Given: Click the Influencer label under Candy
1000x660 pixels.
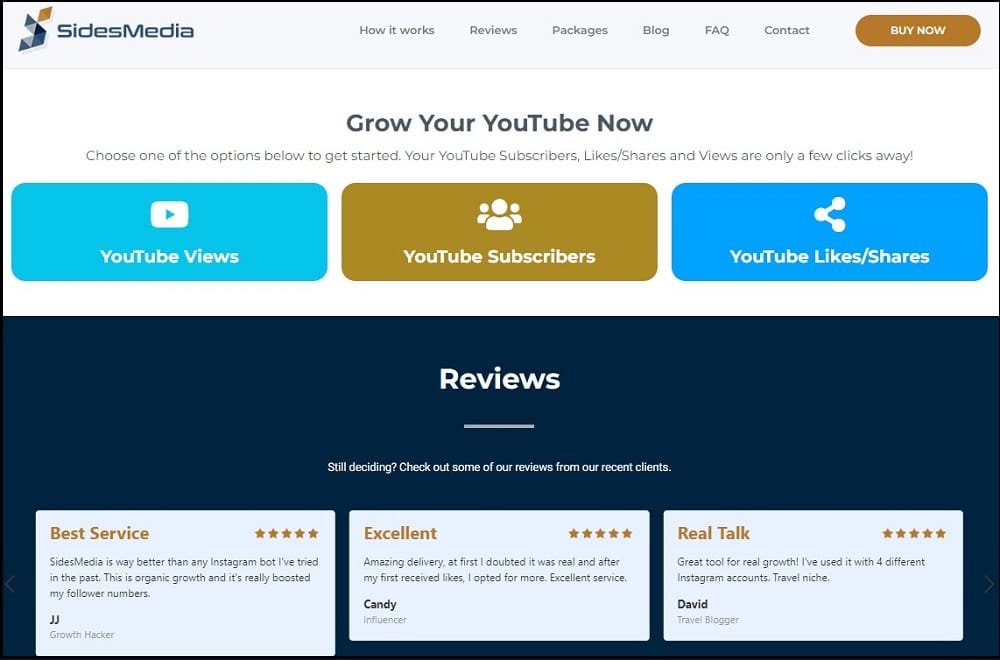Looking at the screenshot, I should (x=385, y=619).
